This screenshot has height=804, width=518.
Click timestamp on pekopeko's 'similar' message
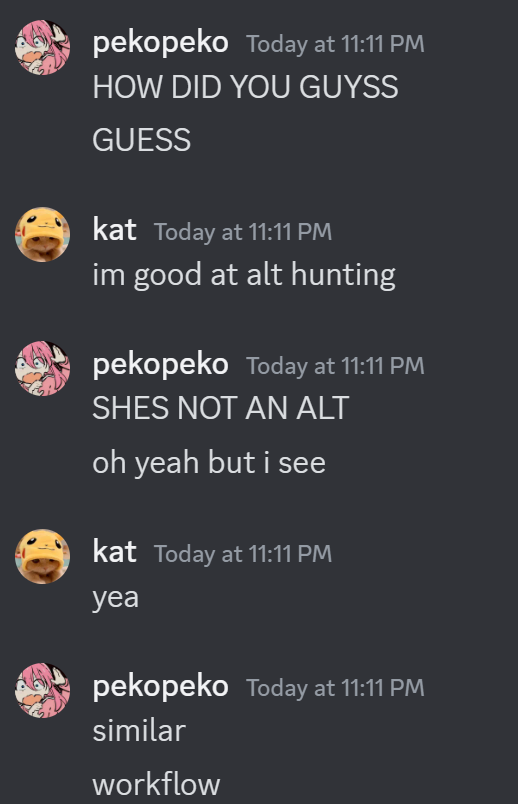pos(335,688)
